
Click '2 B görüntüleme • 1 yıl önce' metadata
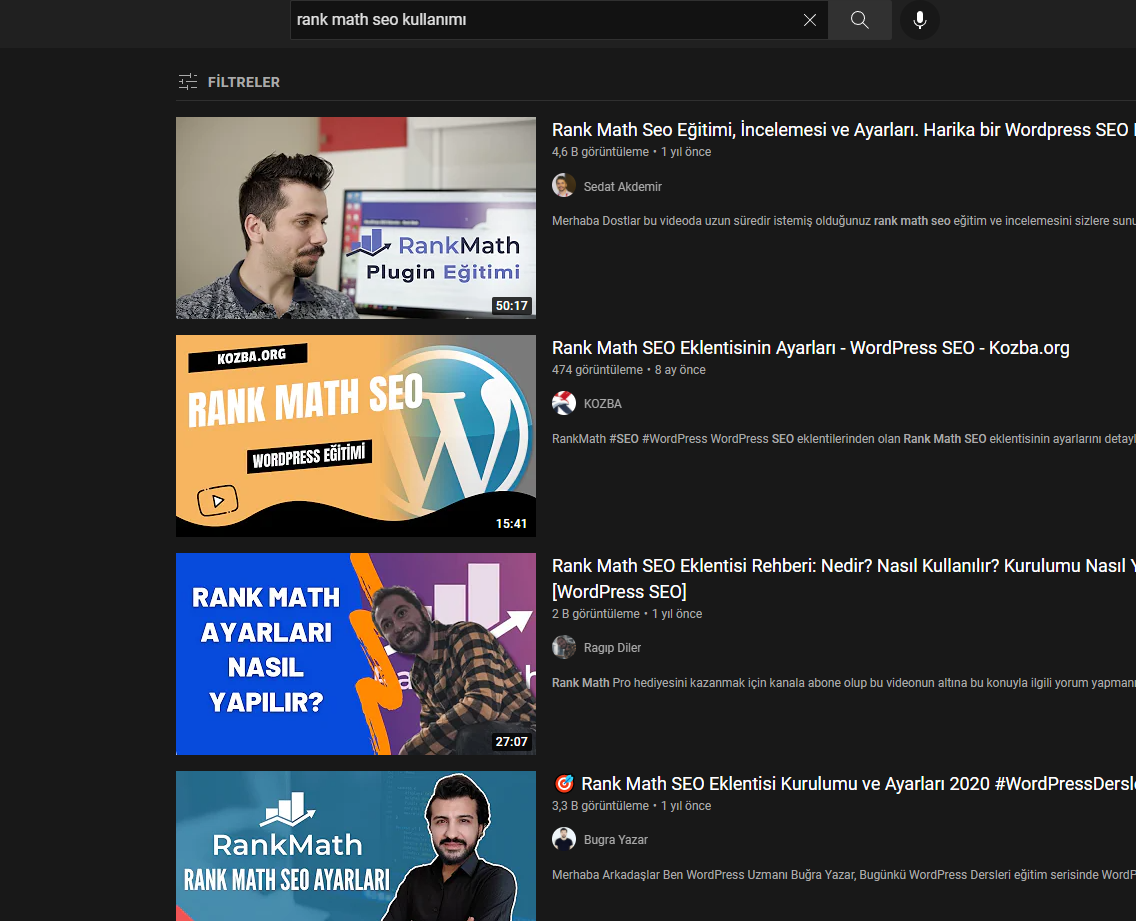[627, 614]
